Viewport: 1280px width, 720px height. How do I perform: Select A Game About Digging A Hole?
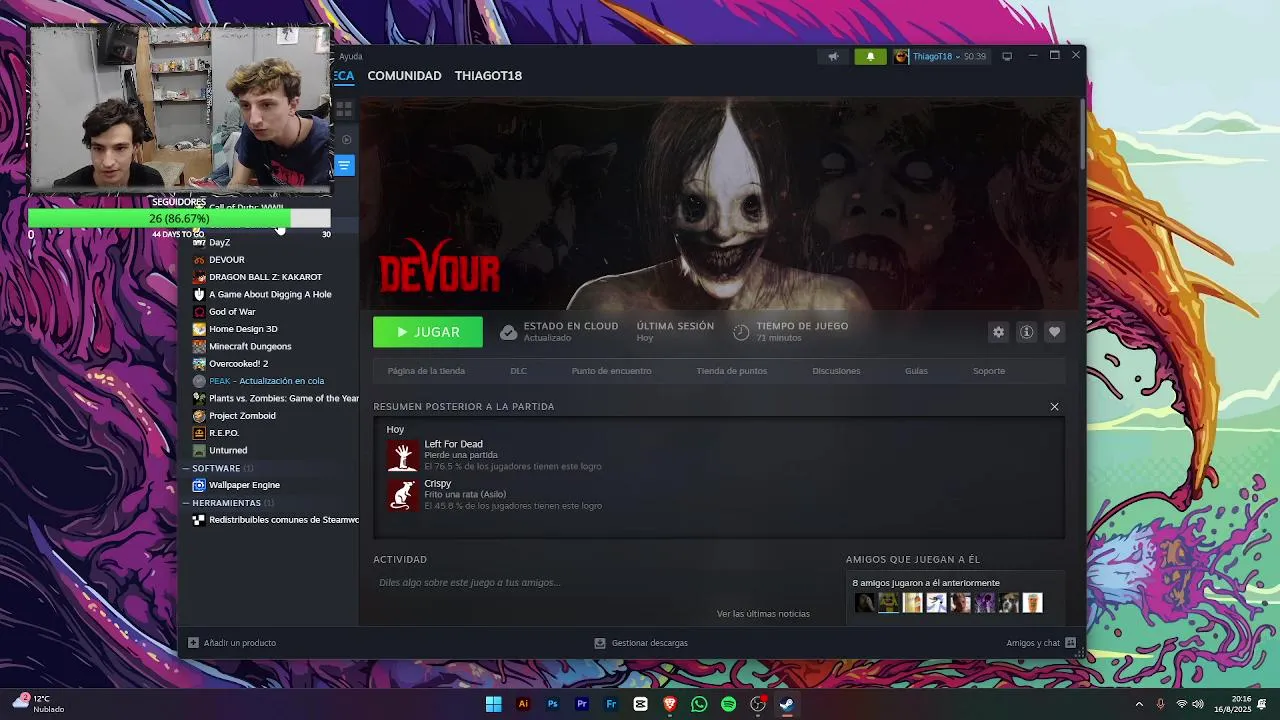click(x=270, y=294)
